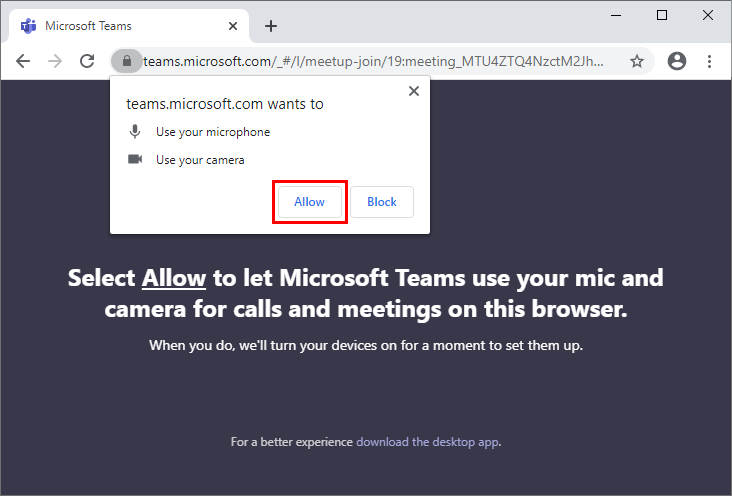Image resolution: width=732 pixels, height=496 pixels.
Task: Click the microphone icon in the prompt
Action: coord(135,132)
